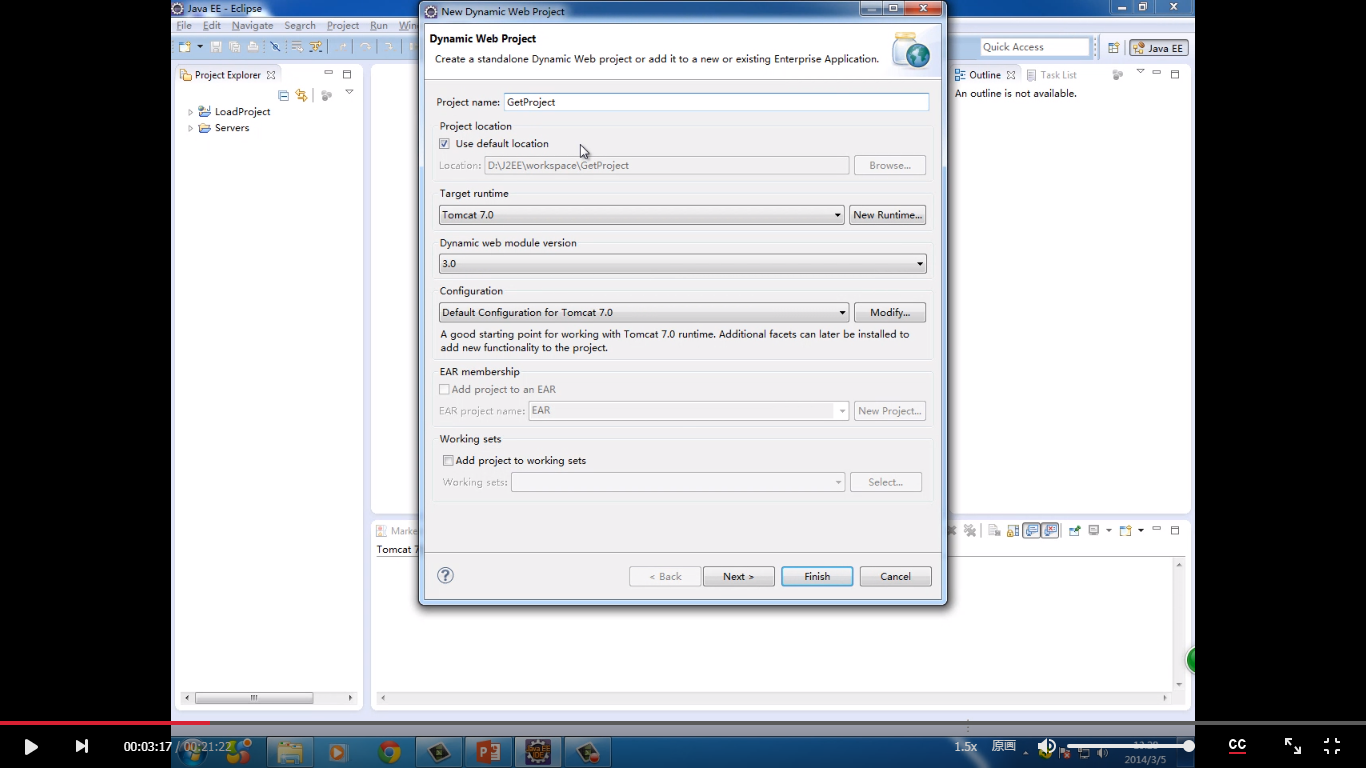Screen dimensions: 1366x768
Task: Toggle the Scroll Lock console icon
Action: [x=1013, y=530]
